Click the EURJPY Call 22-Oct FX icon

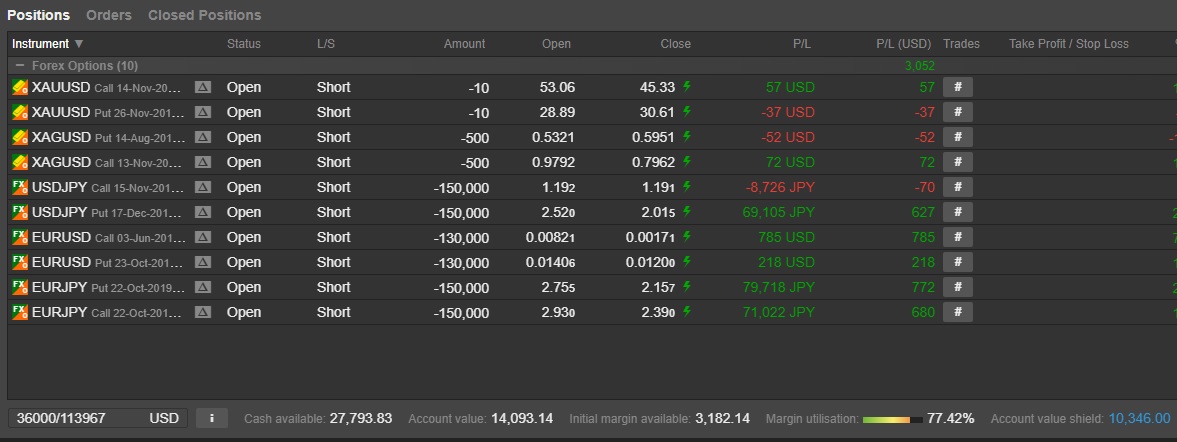(20, 312)
